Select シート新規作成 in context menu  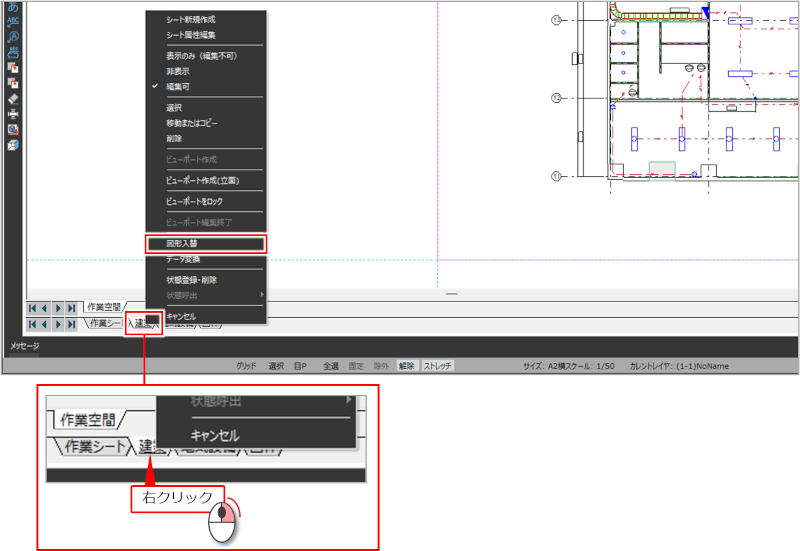point(190,19)
